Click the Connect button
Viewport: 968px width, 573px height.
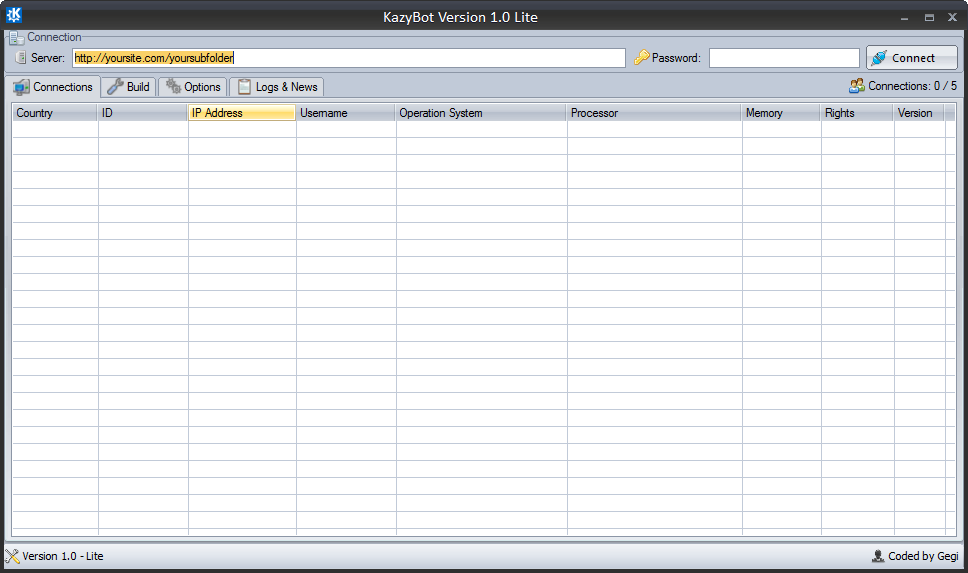(x=911, y=58)
